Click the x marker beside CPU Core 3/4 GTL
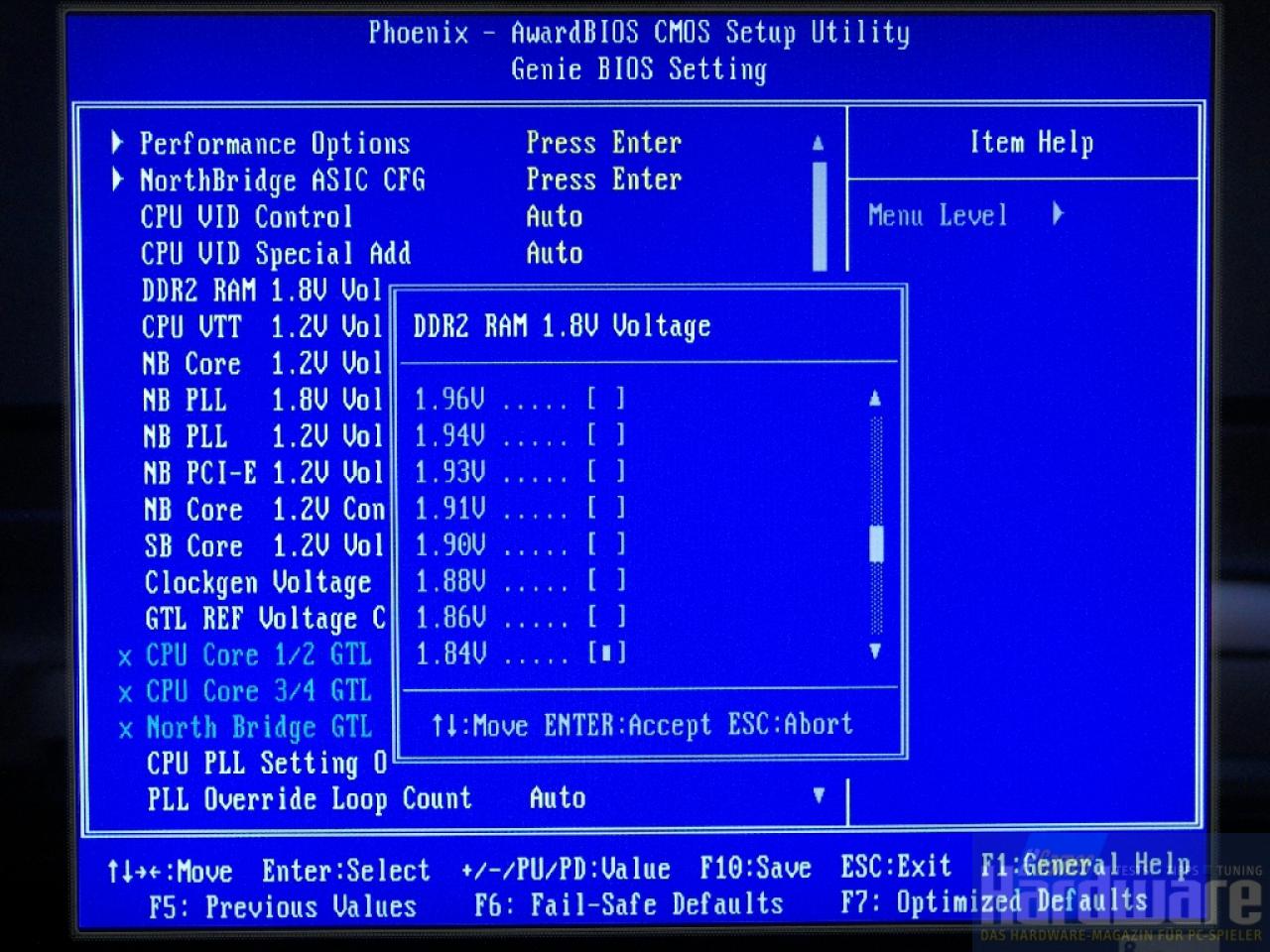Image resolution: width=1270 pixels, height=952 pixels. pyautogui.click(x=125, y=693)
